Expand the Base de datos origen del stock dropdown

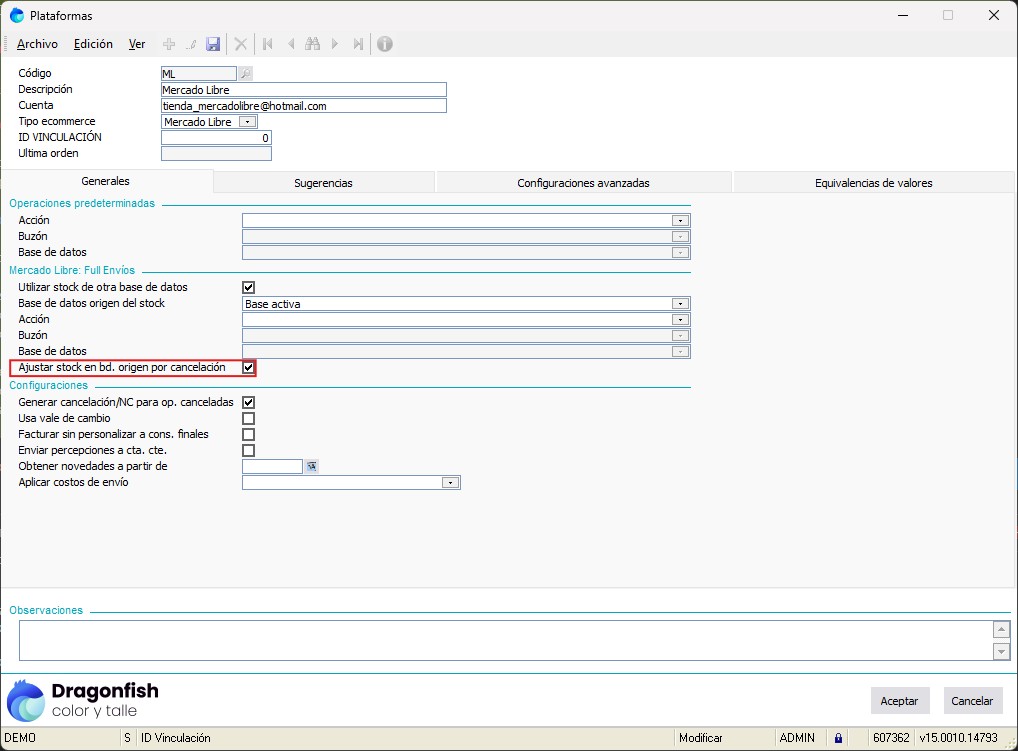point(681,303)
